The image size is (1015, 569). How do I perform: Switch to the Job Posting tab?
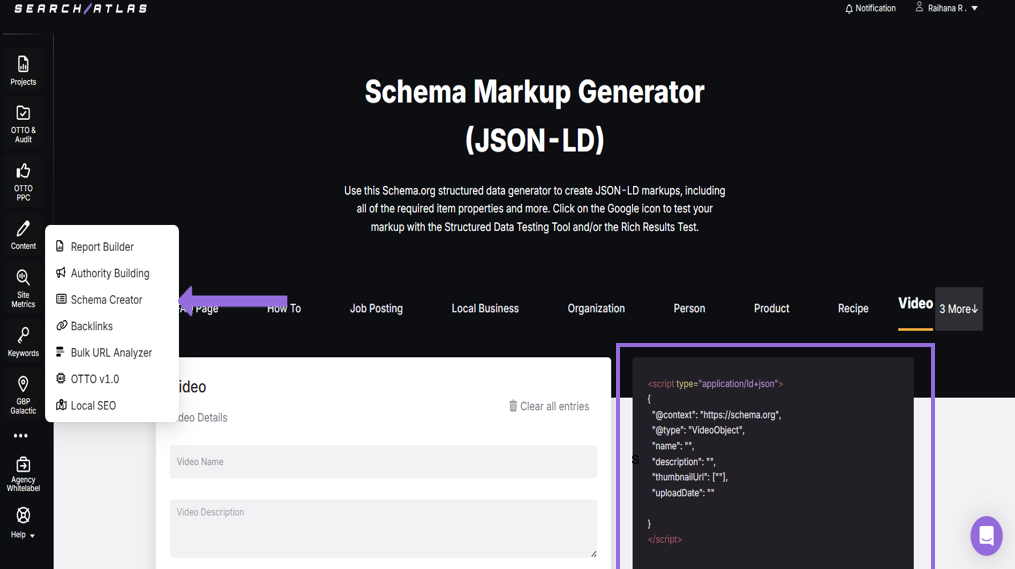point(376,309)
